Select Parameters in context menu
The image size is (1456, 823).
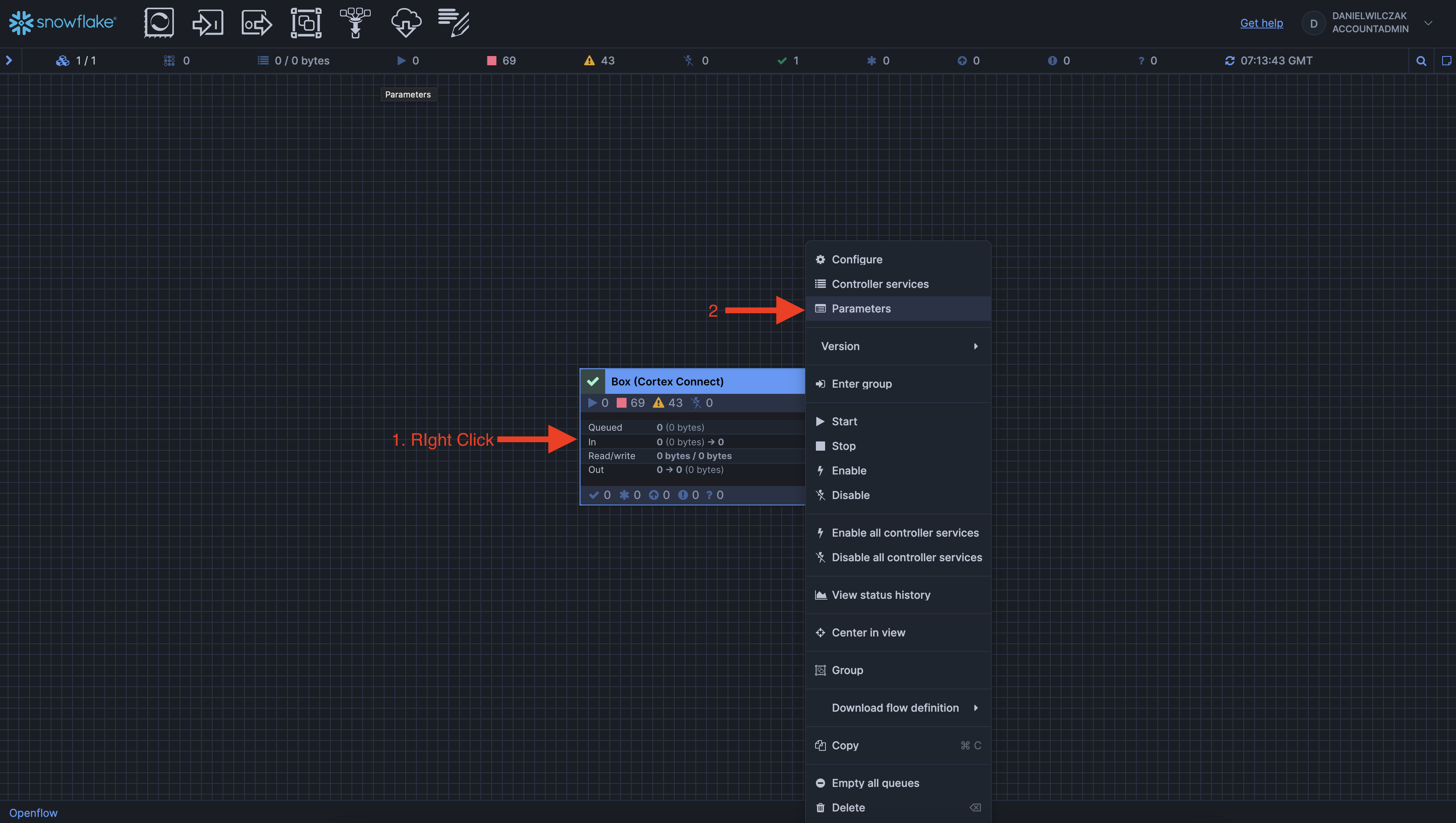pos(861,309)
